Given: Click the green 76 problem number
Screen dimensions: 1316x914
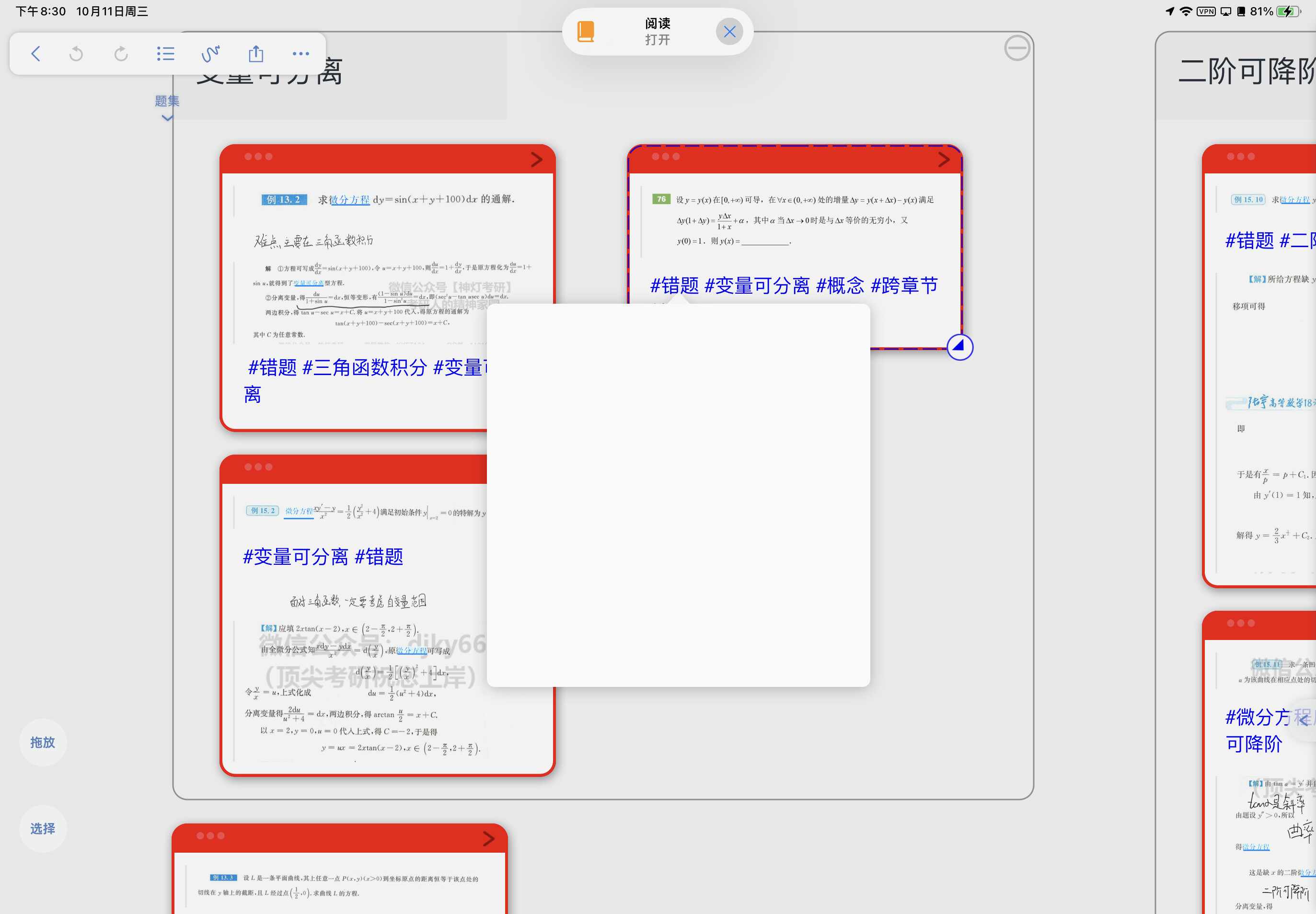Looking at the screenshot, I should tap(661, 199).
